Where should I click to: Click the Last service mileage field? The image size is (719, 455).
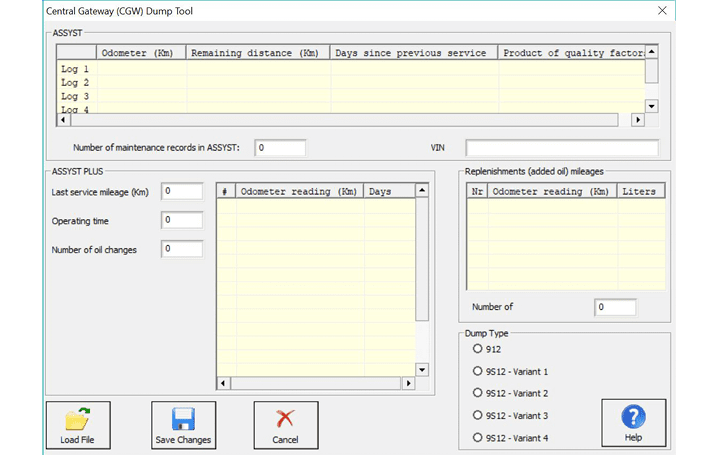click(182, 191)
